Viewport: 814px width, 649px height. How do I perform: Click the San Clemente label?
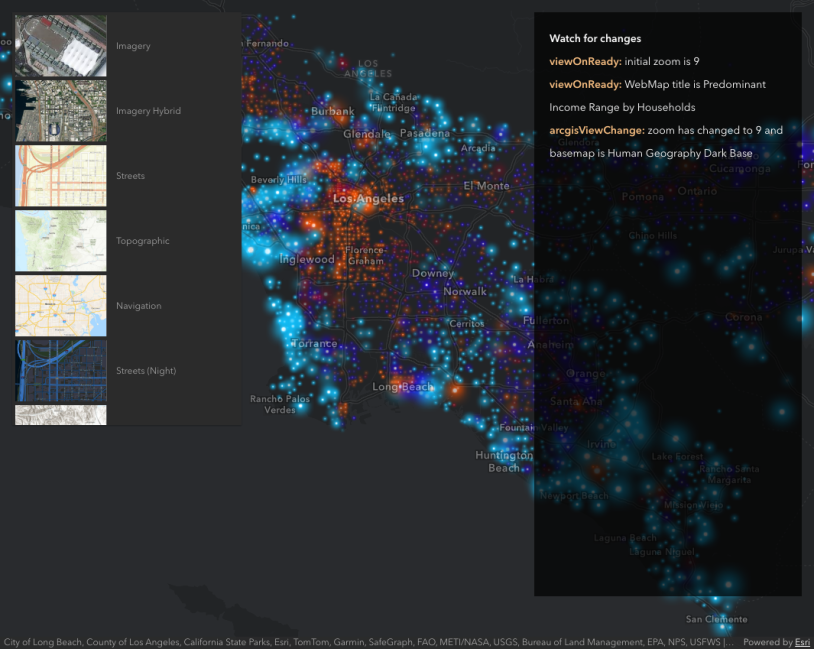click(715, 619)
